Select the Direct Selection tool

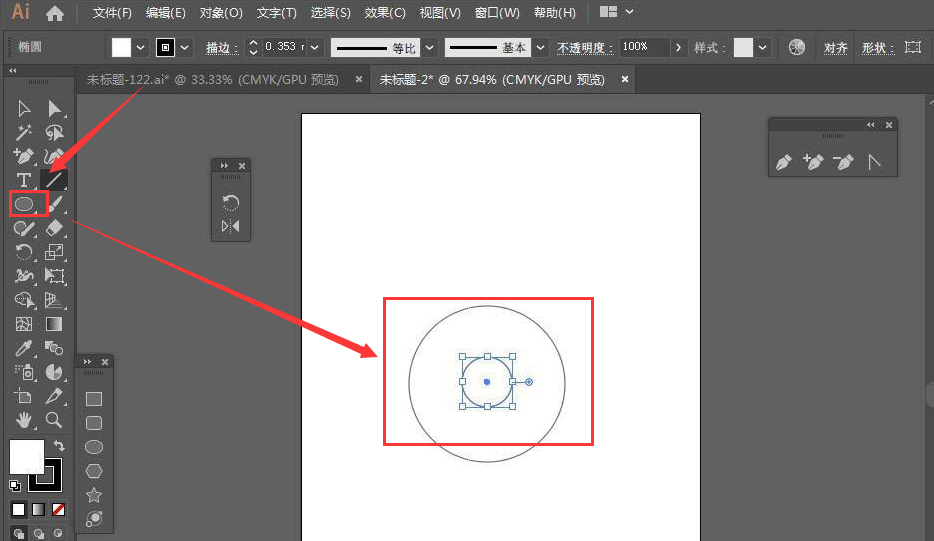(x=54, y=108)
